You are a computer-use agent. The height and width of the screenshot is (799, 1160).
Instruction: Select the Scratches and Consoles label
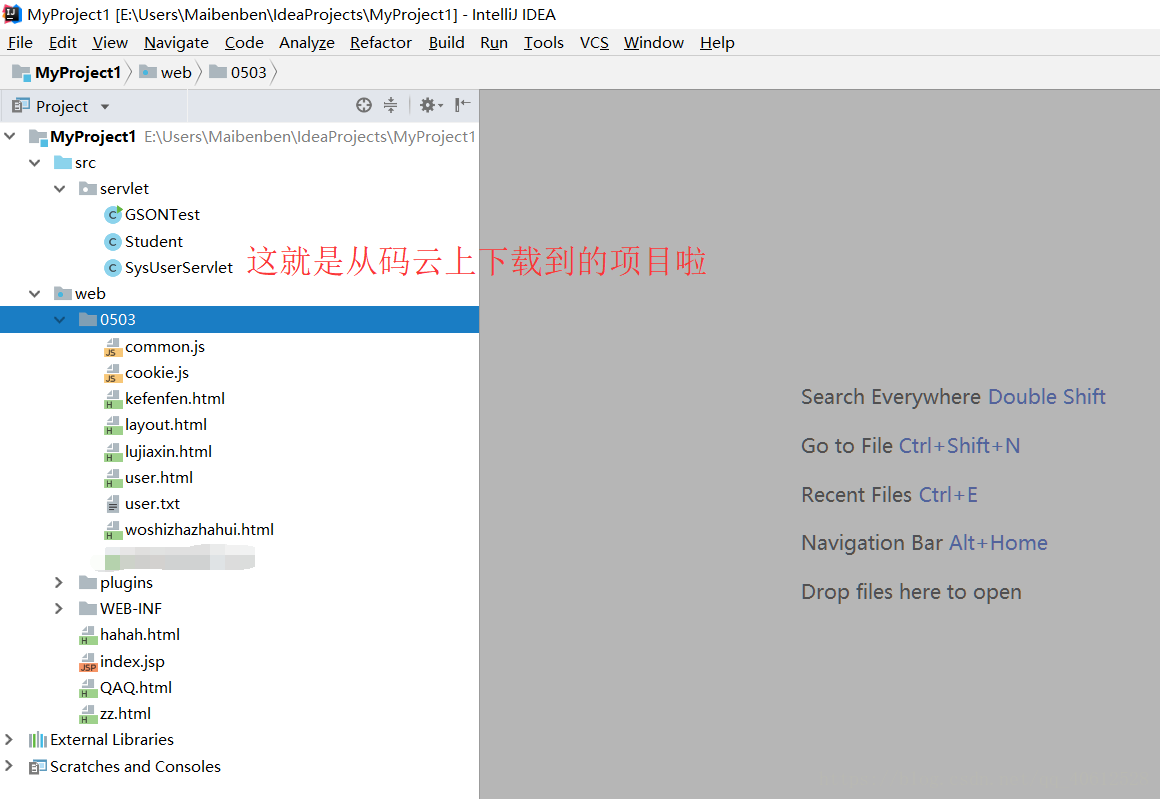pyautogui.click(x=135, y=767)
